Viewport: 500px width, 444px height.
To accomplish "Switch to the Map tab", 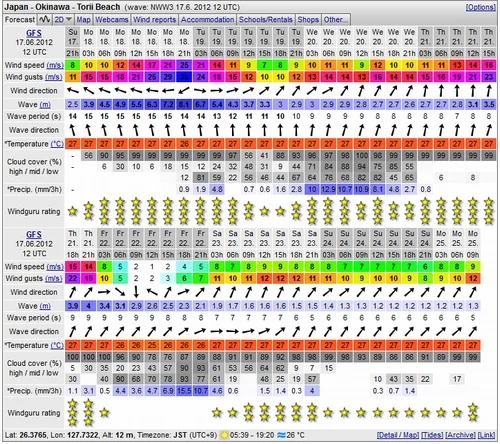I will (83, 20).
